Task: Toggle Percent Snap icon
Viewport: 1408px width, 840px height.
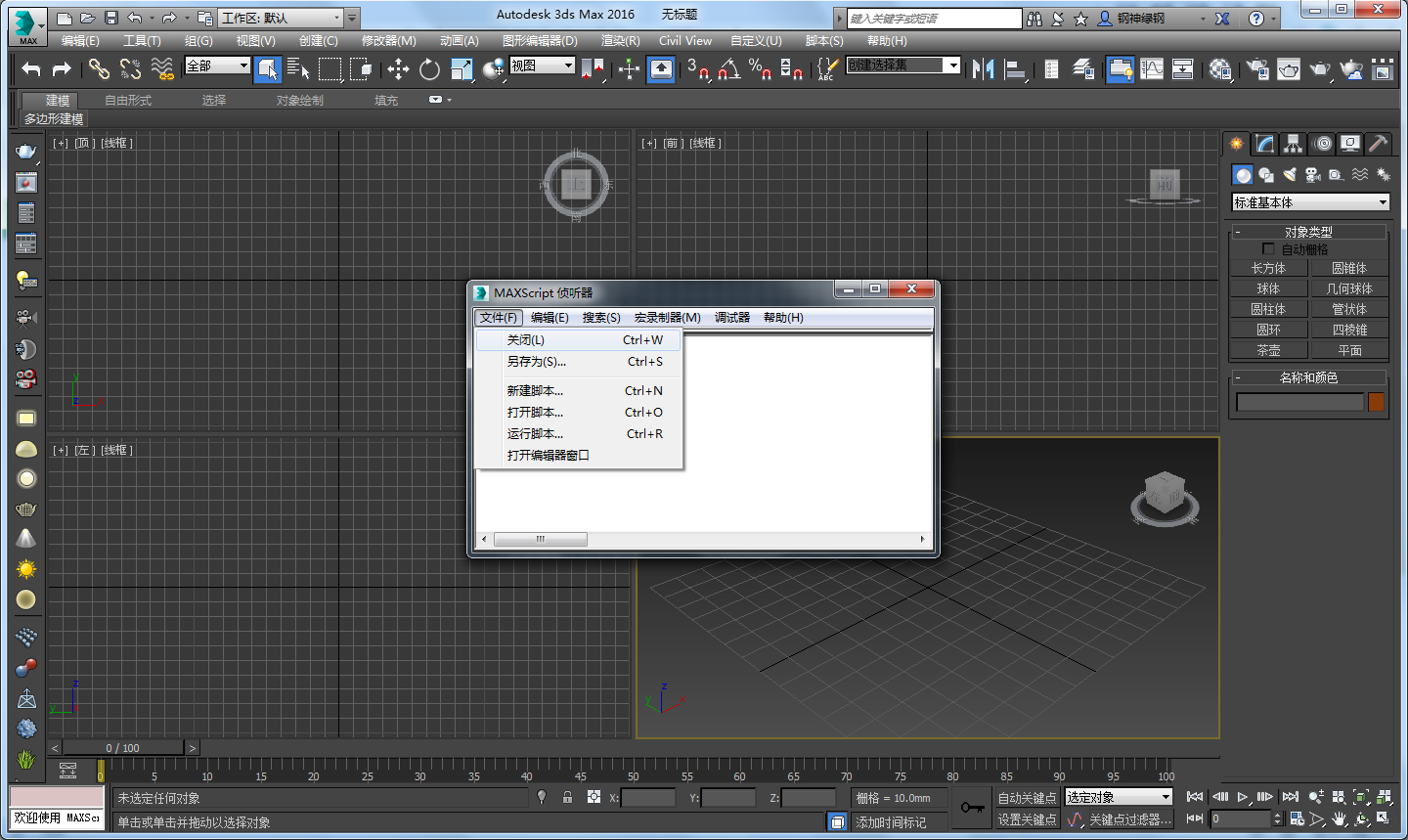Action: tap(760, 68)
